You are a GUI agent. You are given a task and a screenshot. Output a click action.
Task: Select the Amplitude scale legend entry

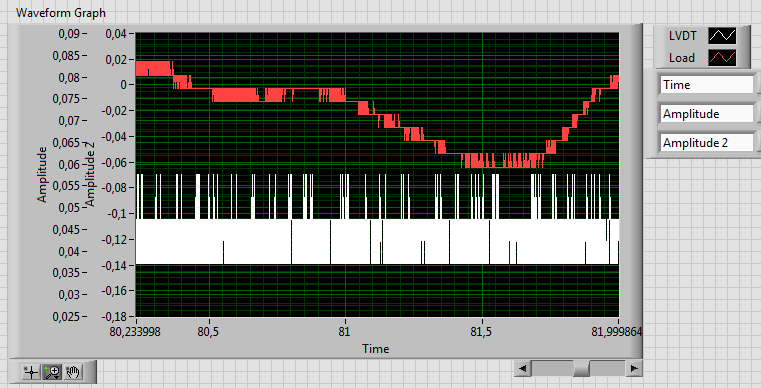pos(706,114)
